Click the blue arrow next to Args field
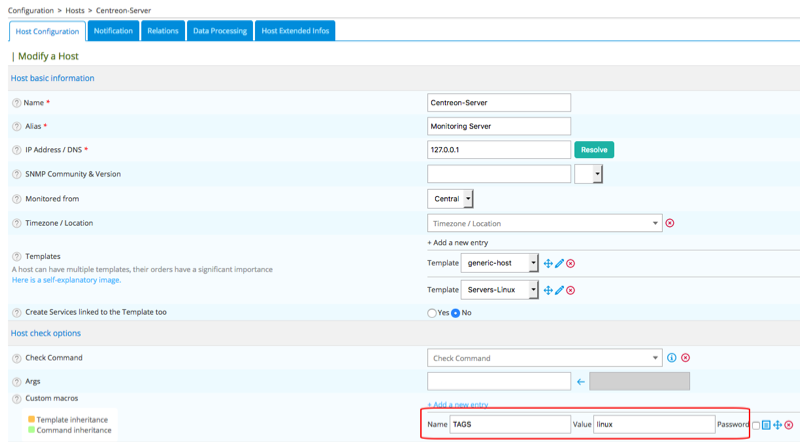Viewport: 800px width, 442px height. (x=580, y=381)
